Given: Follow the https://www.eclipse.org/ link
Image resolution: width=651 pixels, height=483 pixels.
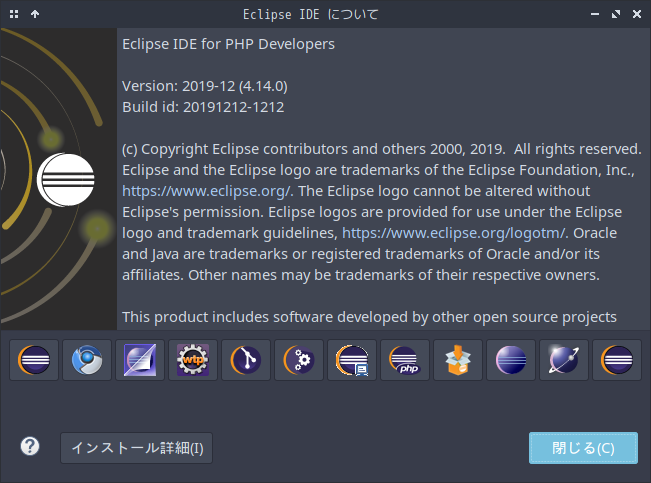Looking at the screenshot, I should pos(206,191).
